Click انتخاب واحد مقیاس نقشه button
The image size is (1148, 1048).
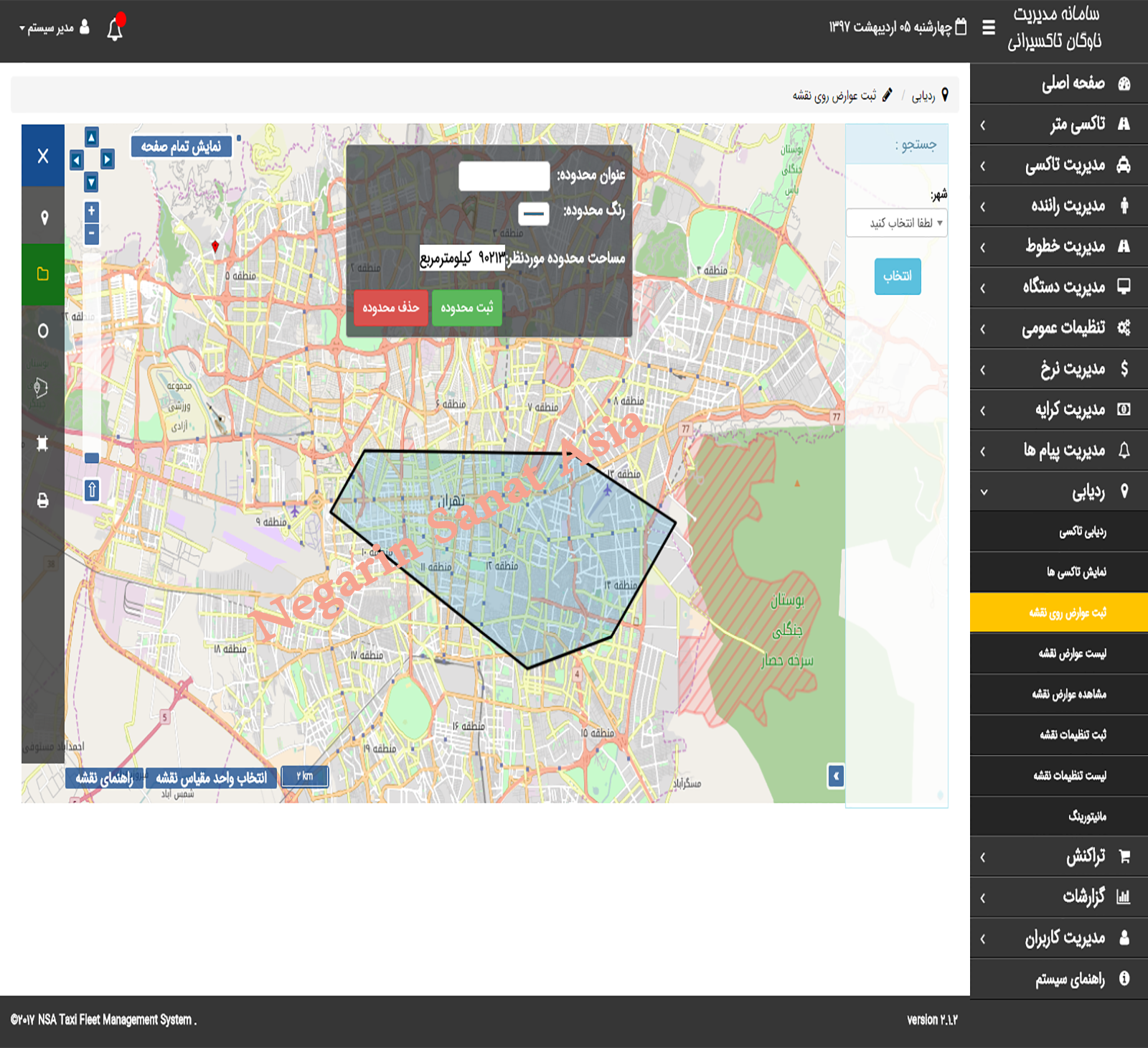coord(211,778)
